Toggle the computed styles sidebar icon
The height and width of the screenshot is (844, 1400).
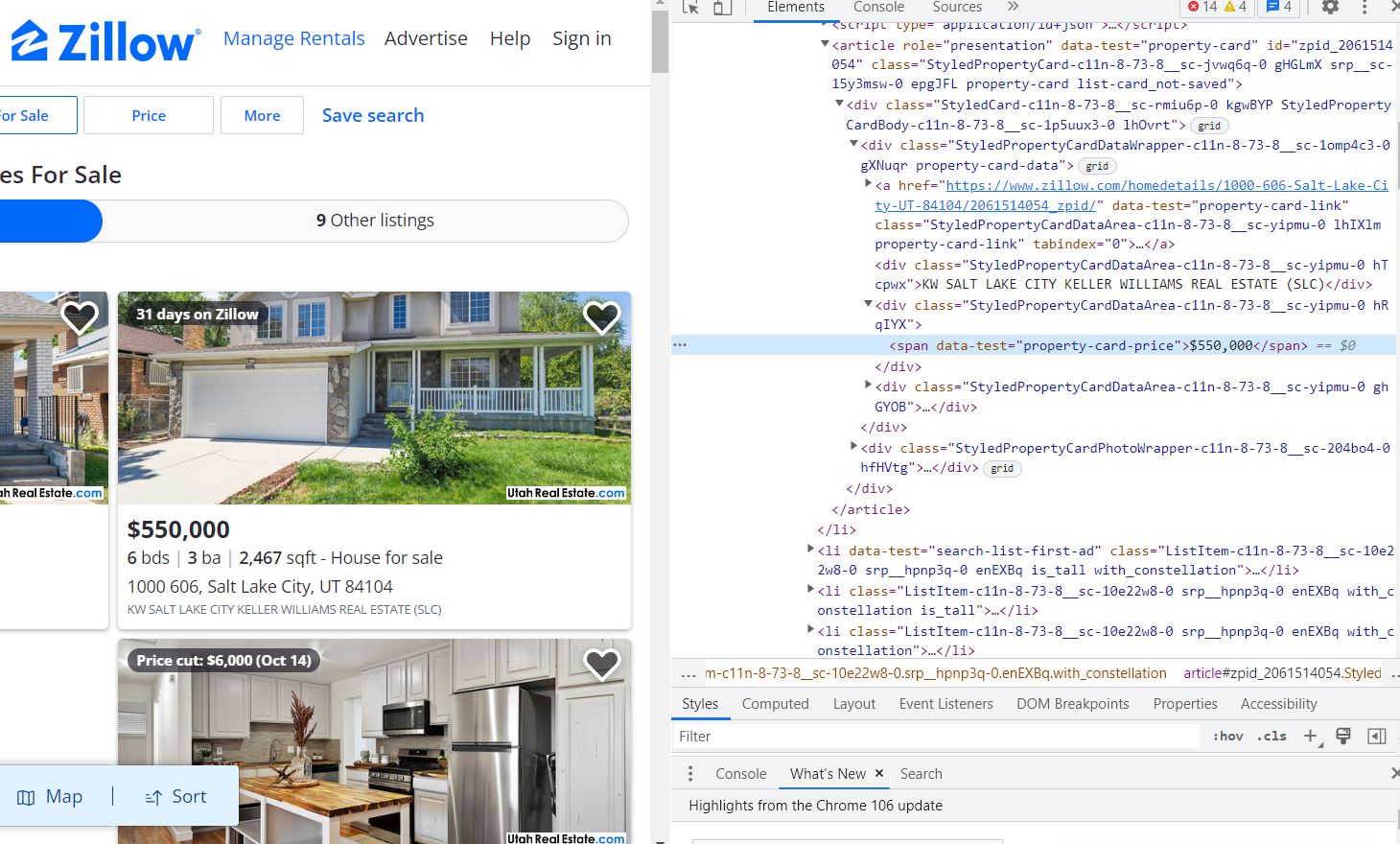coord(1376,737)
